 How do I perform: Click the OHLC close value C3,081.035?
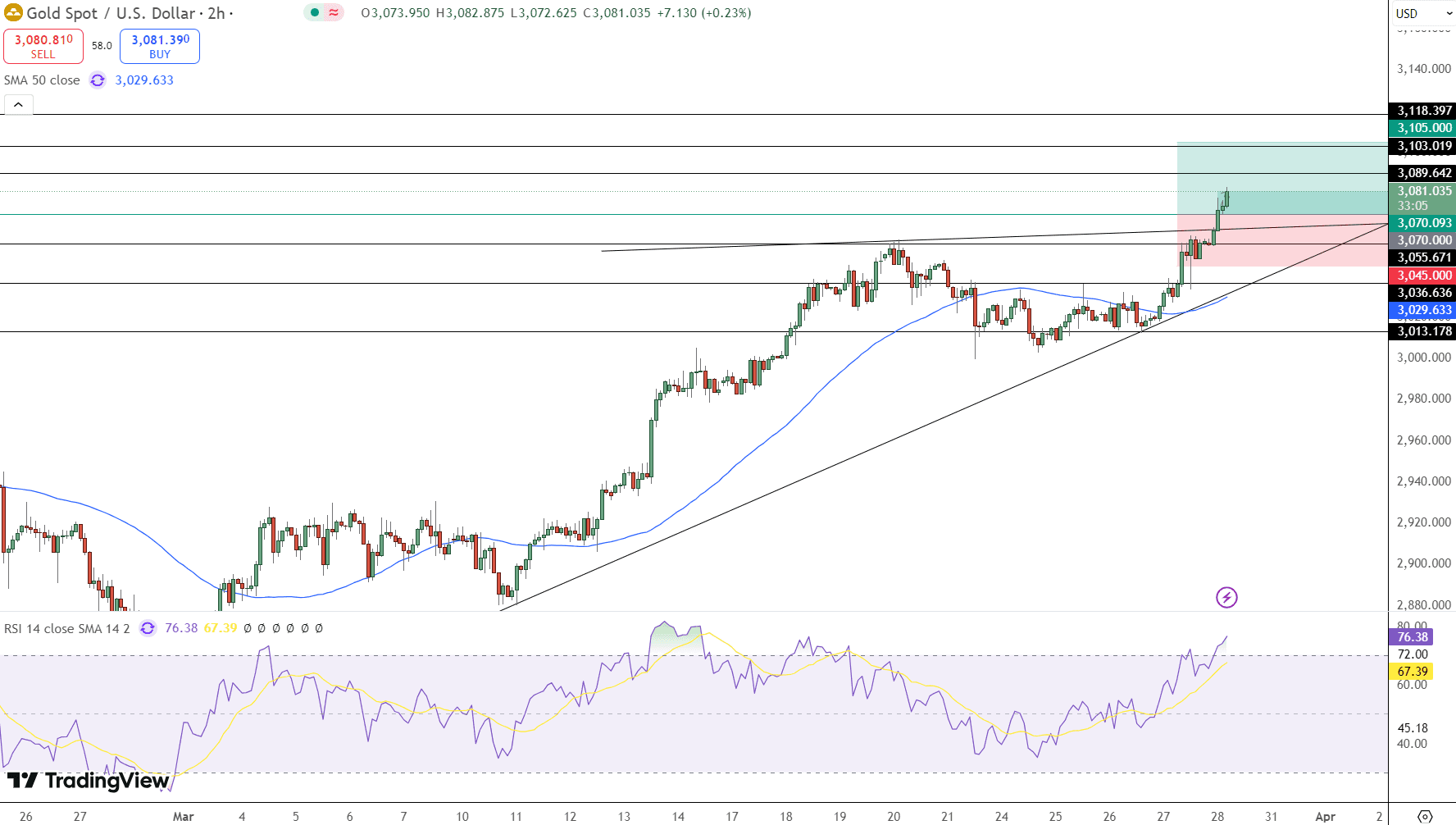pyautogui.click(x=617, y=13)
